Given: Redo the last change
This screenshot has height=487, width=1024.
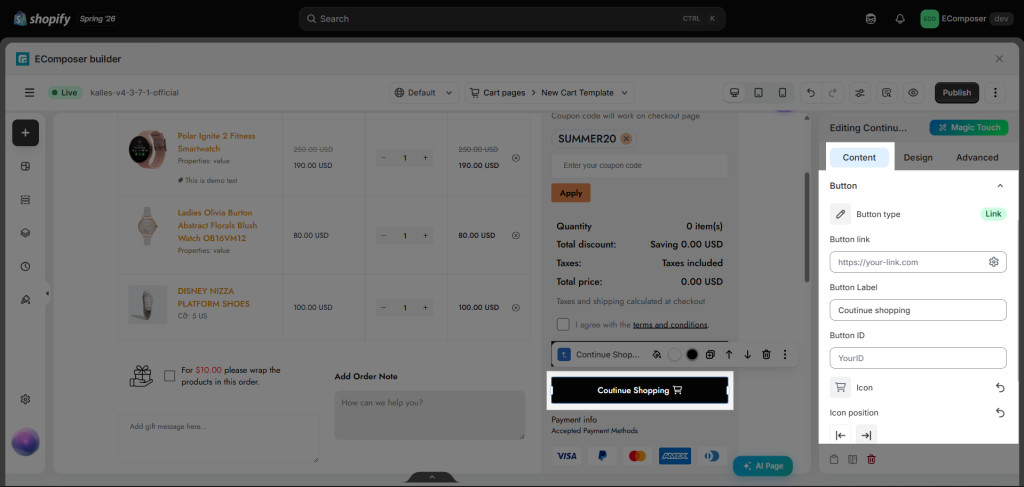Looking at the screenshot, I should pos(832,93).
